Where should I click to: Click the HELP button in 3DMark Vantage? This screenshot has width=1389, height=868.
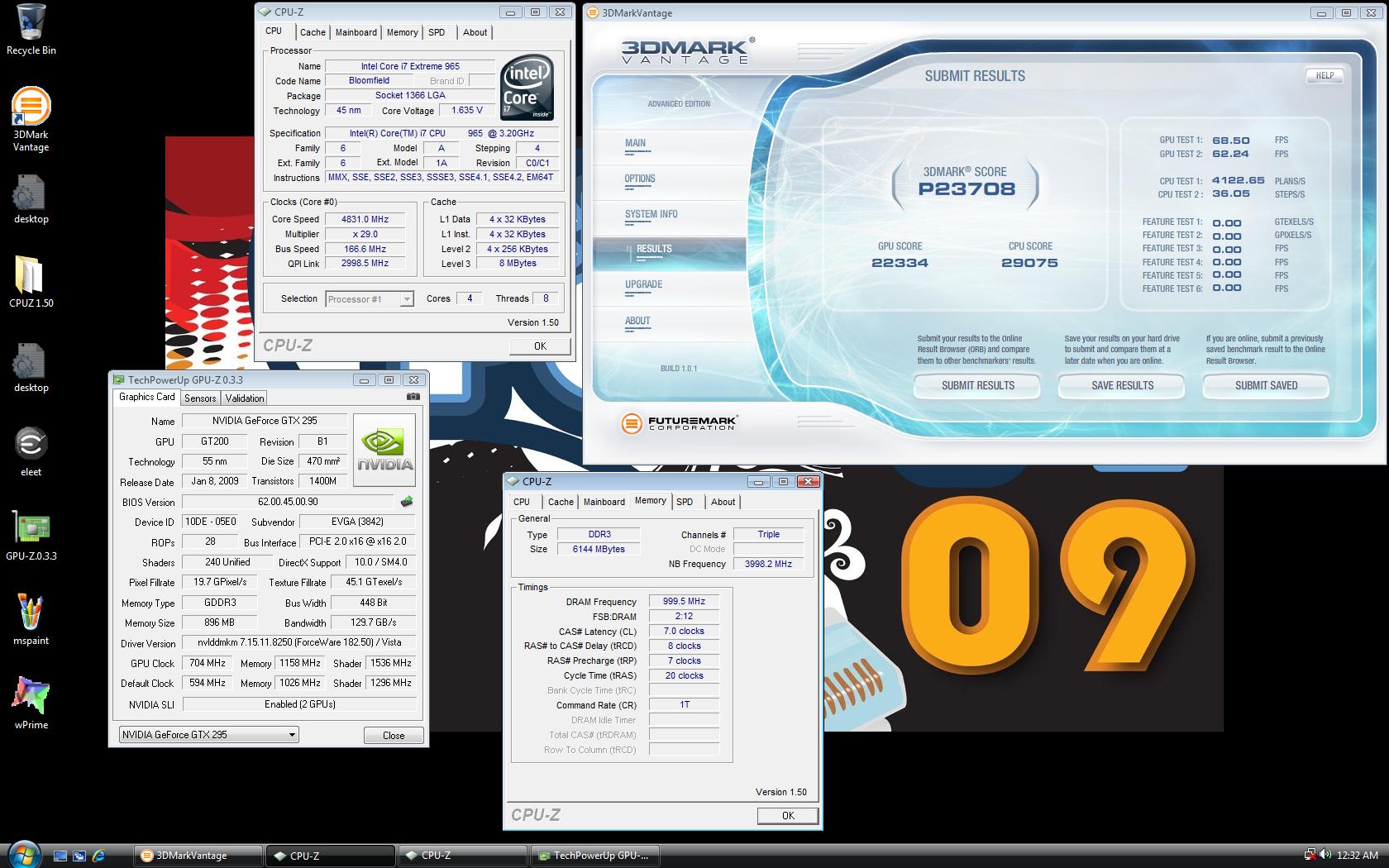pos(1325,75)
